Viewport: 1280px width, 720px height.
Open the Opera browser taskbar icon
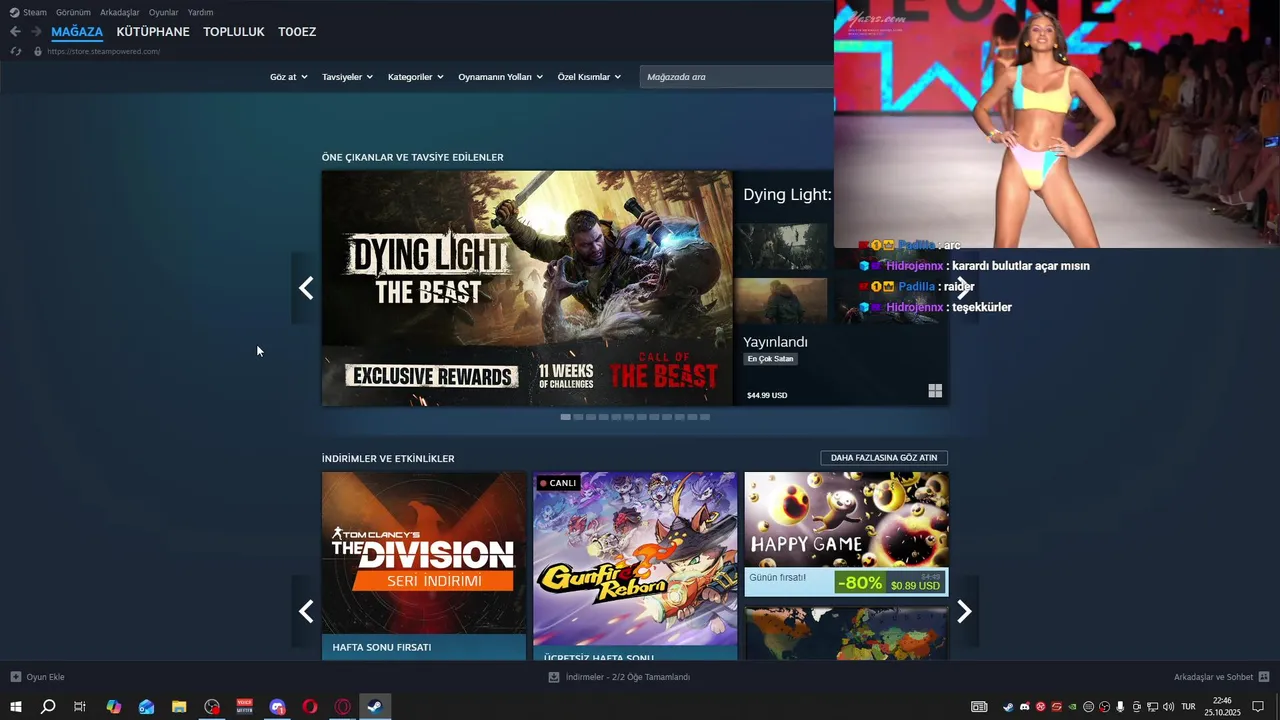pos(310,707)
